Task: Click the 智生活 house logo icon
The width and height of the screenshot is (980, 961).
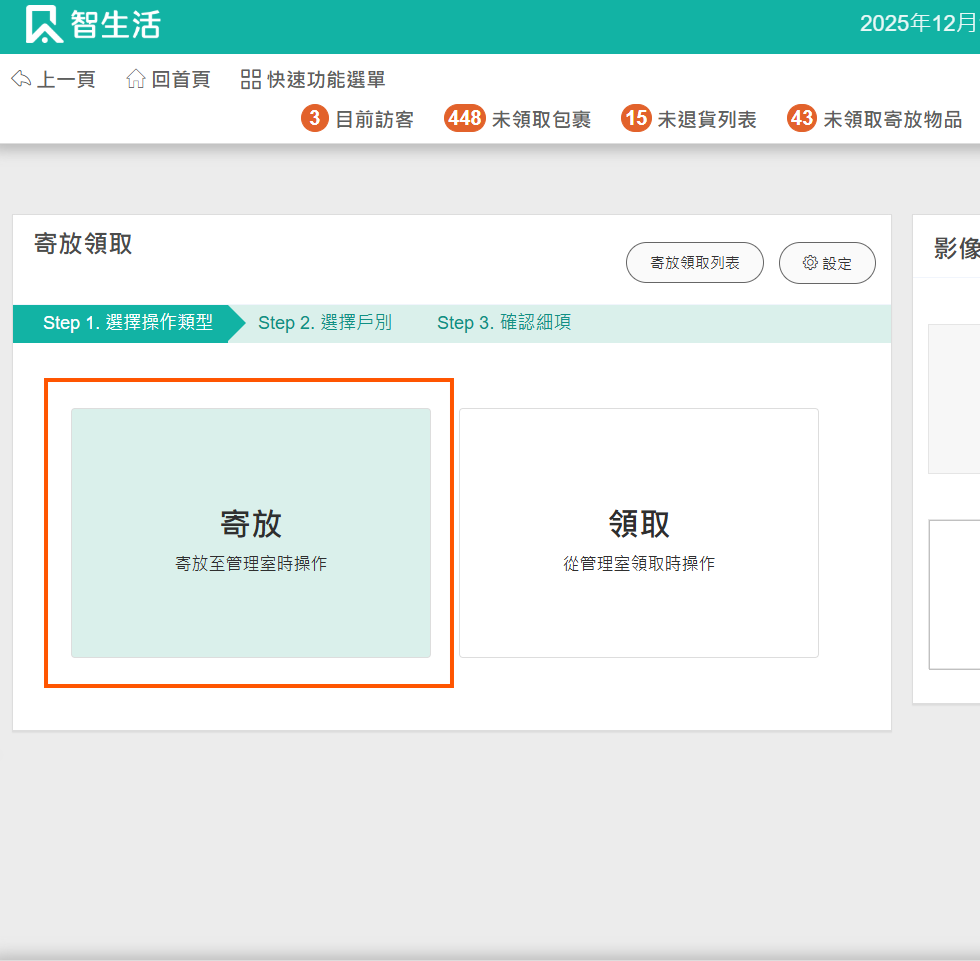Action: 44,25
